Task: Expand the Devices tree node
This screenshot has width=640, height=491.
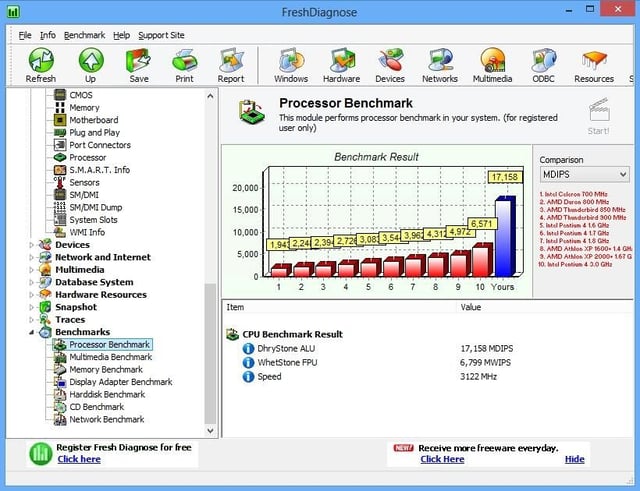Action: (32, 245)
